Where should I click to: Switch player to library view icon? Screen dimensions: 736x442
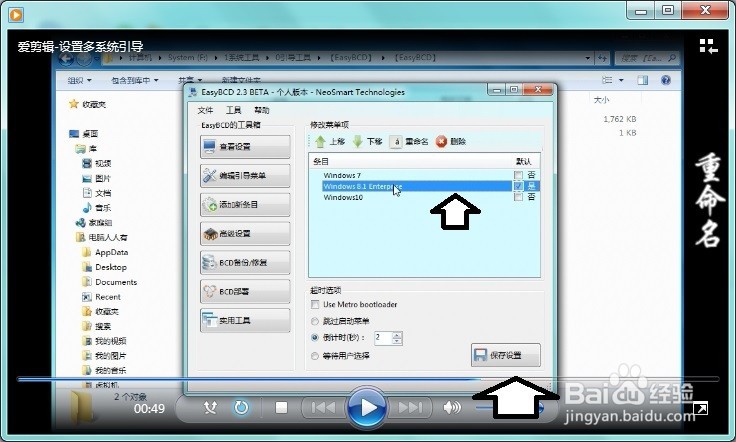pyautogui.click(x=708, y=46)
